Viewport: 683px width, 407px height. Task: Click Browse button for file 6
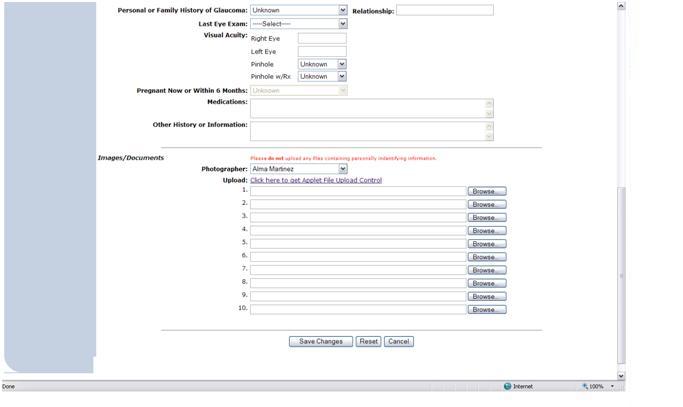coord(487,257)
